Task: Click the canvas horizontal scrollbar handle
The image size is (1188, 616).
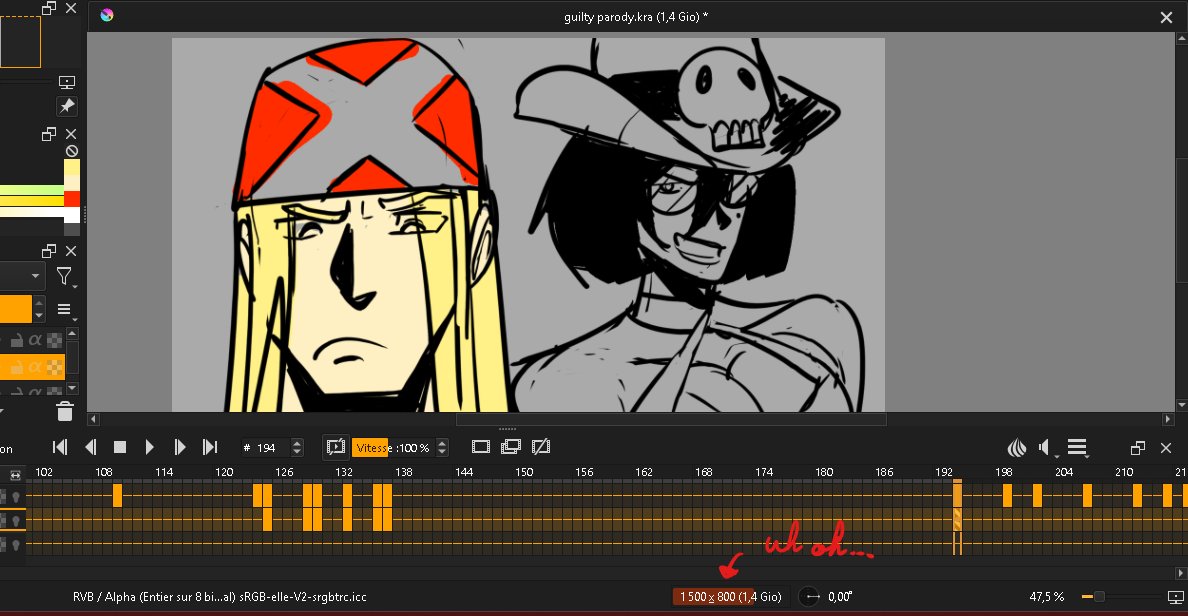Action: click(671, 419)
